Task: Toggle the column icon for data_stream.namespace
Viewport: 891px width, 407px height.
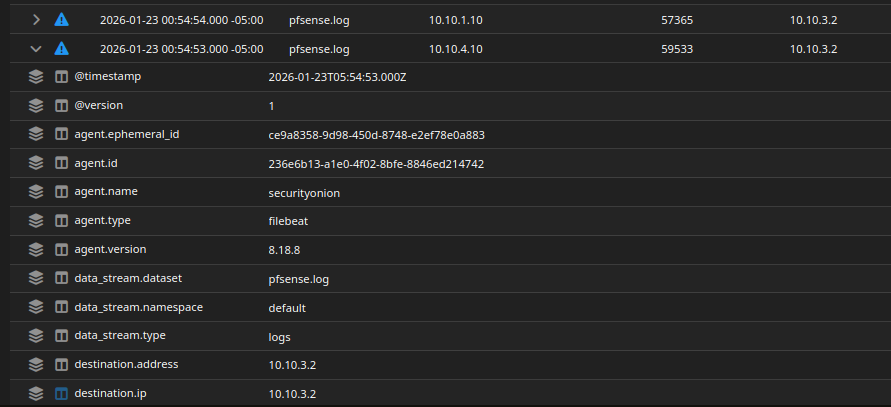Action: (61, 308)
